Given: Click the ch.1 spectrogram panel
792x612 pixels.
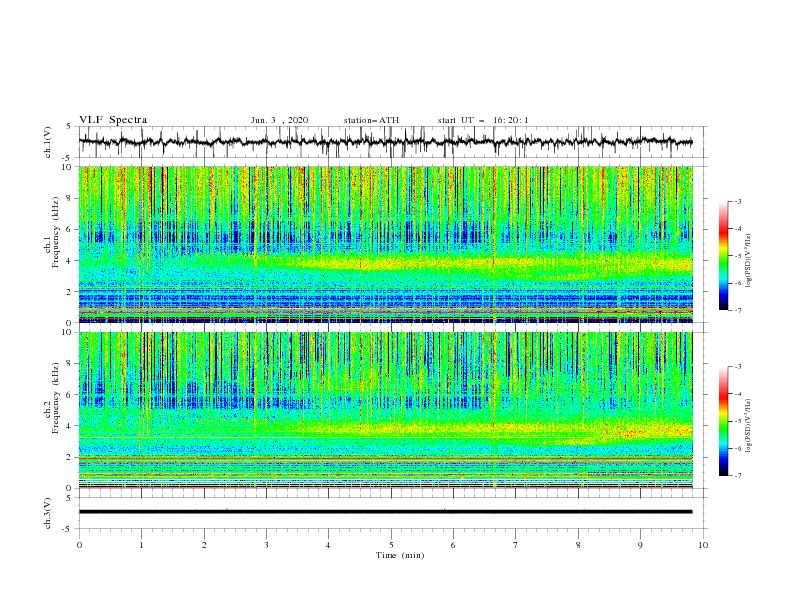Looking at the screenshot, I should tap(386, 244).
